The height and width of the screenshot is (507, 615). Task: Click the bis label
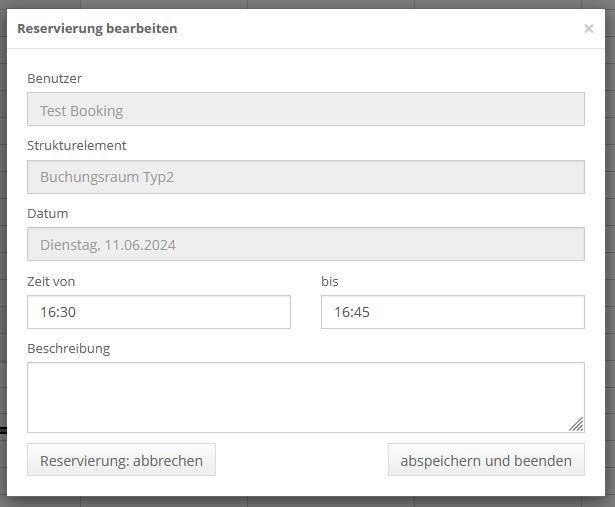pyautogui.click(x=330, y=281)
